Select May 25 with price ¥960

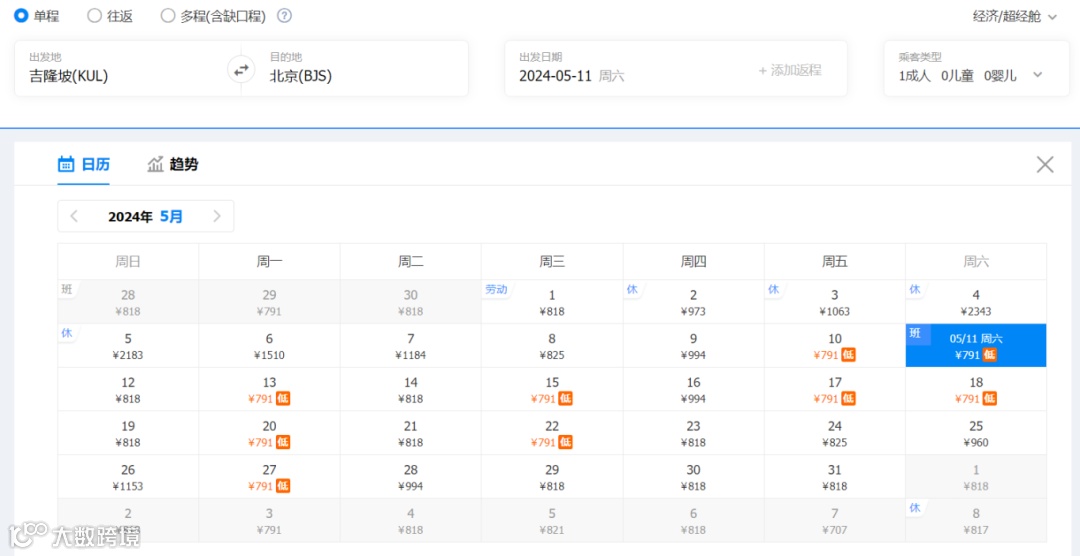click(x=976, y=433)
